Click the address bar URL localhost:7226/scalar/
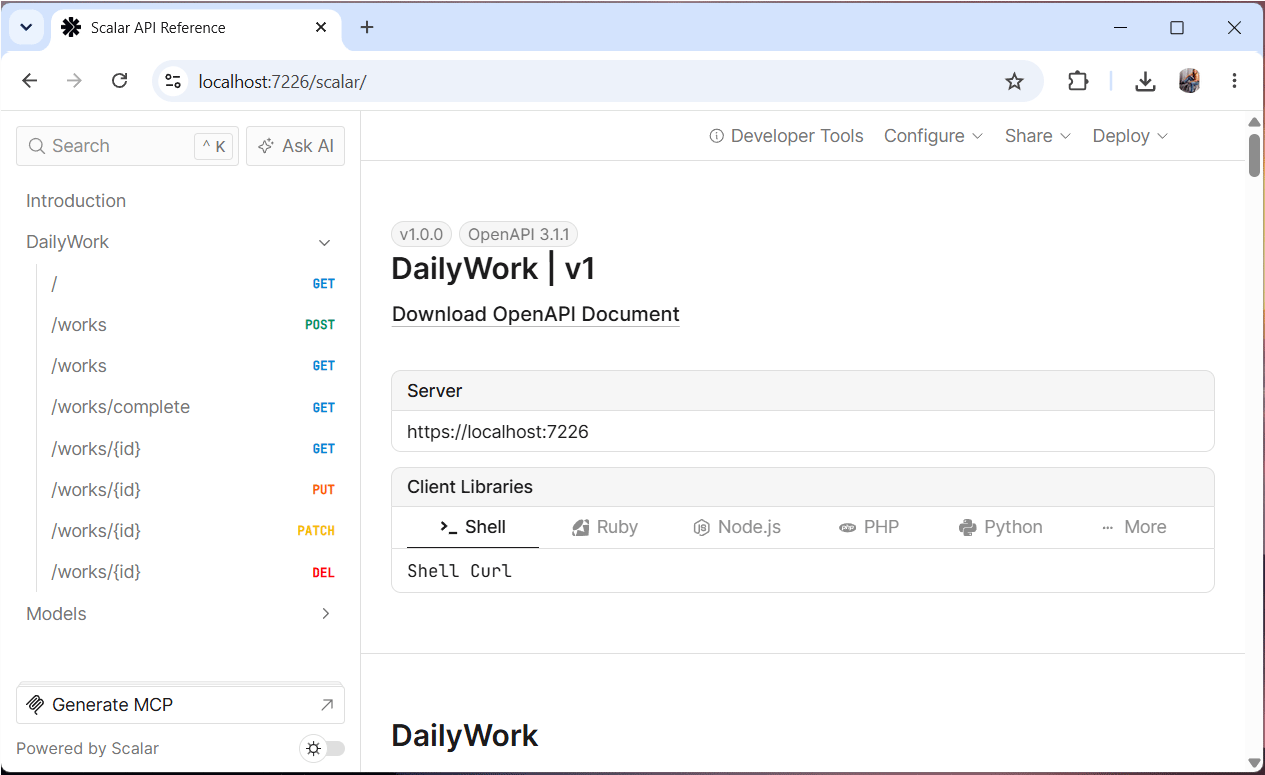The image size is (1265, 775). [x=283, y=82]
